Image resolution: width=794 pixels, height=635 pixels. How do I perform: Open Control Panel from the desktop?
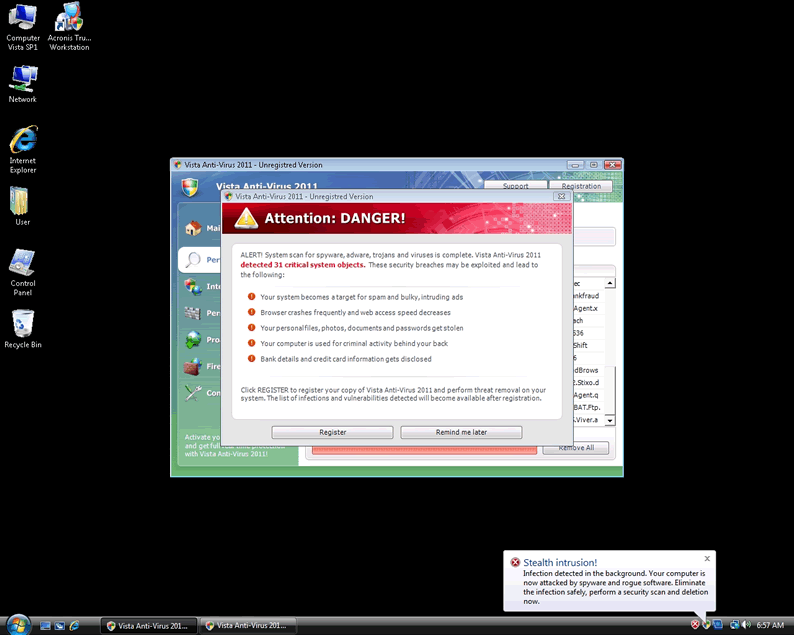pyautogui.click(x=23, y=270)
